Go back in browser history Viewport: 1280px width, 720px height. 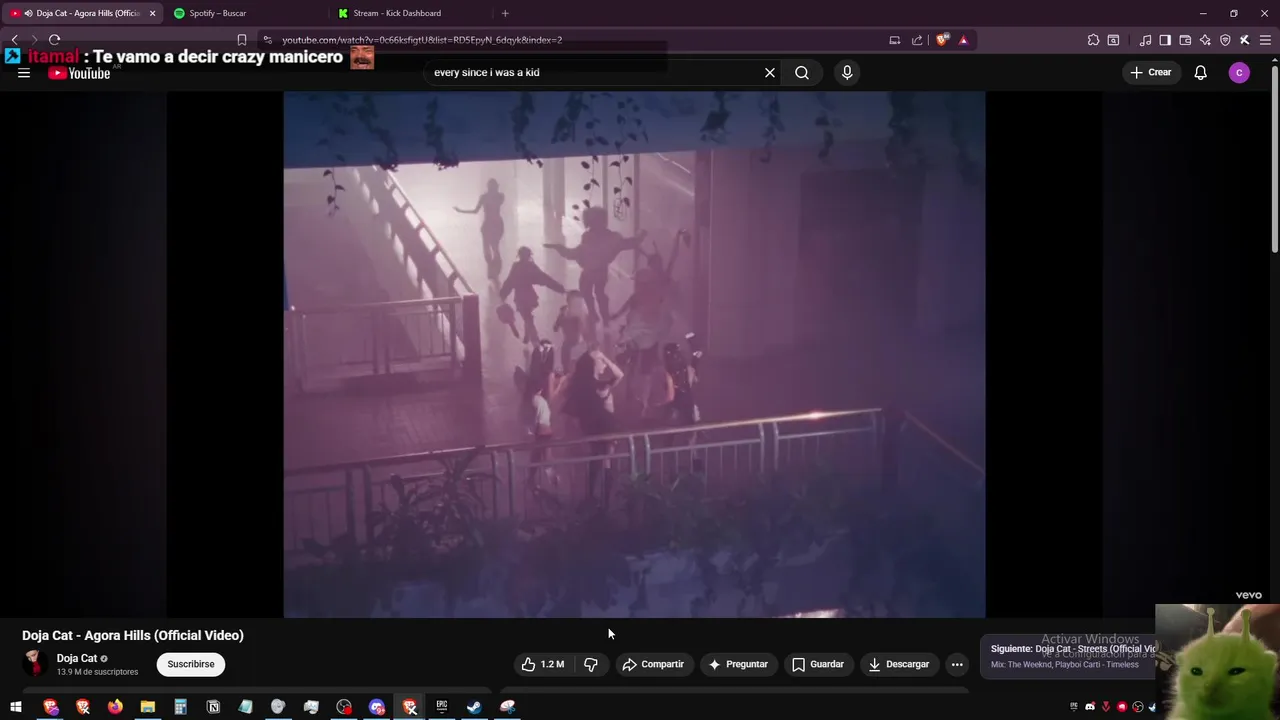click(x=14, y=40)
